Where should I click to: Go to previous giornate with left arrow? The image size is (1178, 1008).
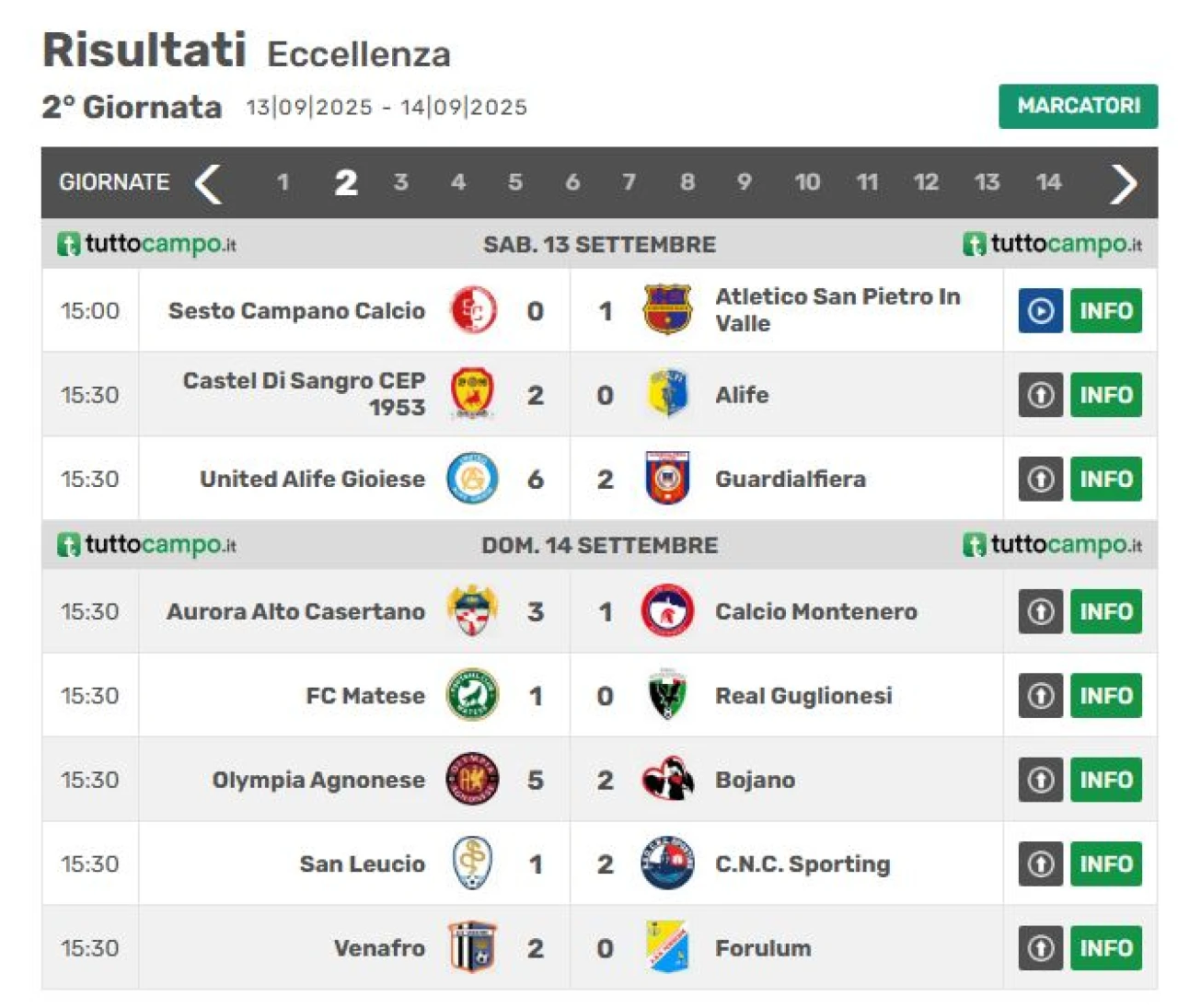click(x=209, y=183)
